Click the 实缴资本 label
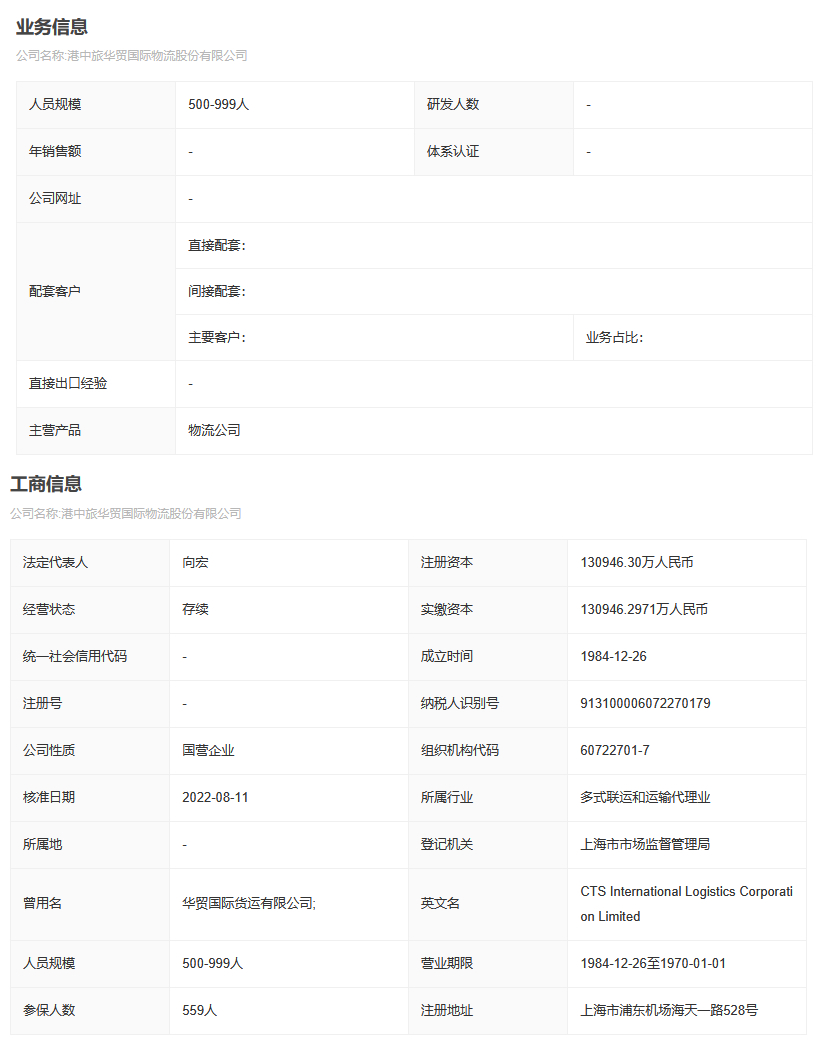This screenshot has width=826, height=1050. [x=447, y=609]
